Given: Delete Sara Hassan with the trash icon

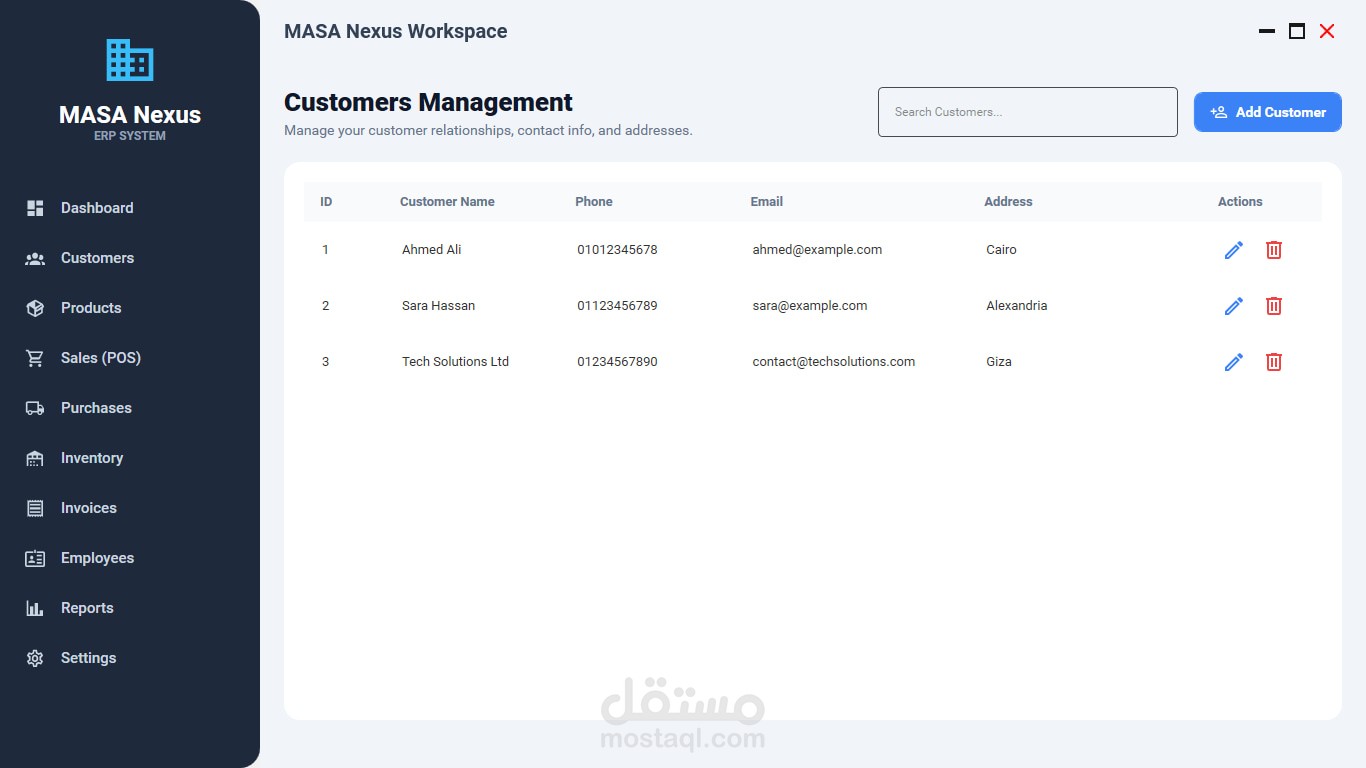Looking at the screenshot, I should coord(1274,306).
